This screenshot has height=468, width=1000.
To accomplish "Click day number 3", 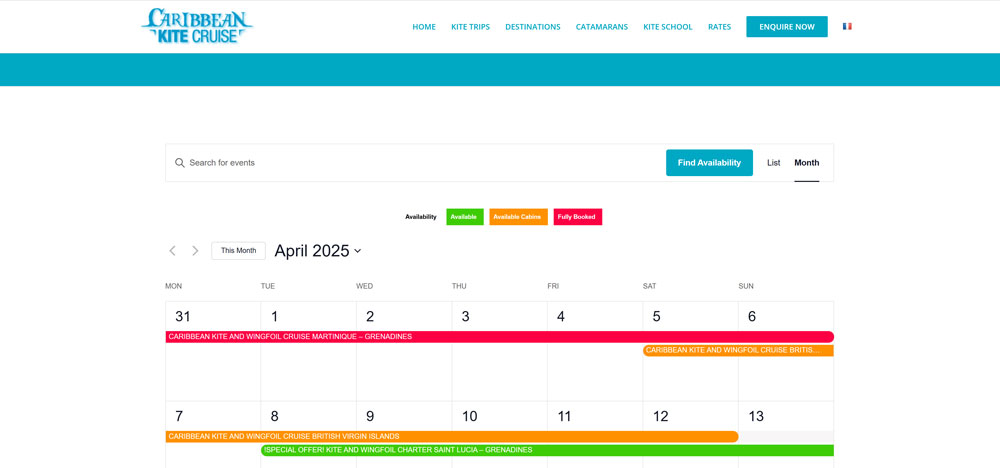I will click(x=466, y=316).
